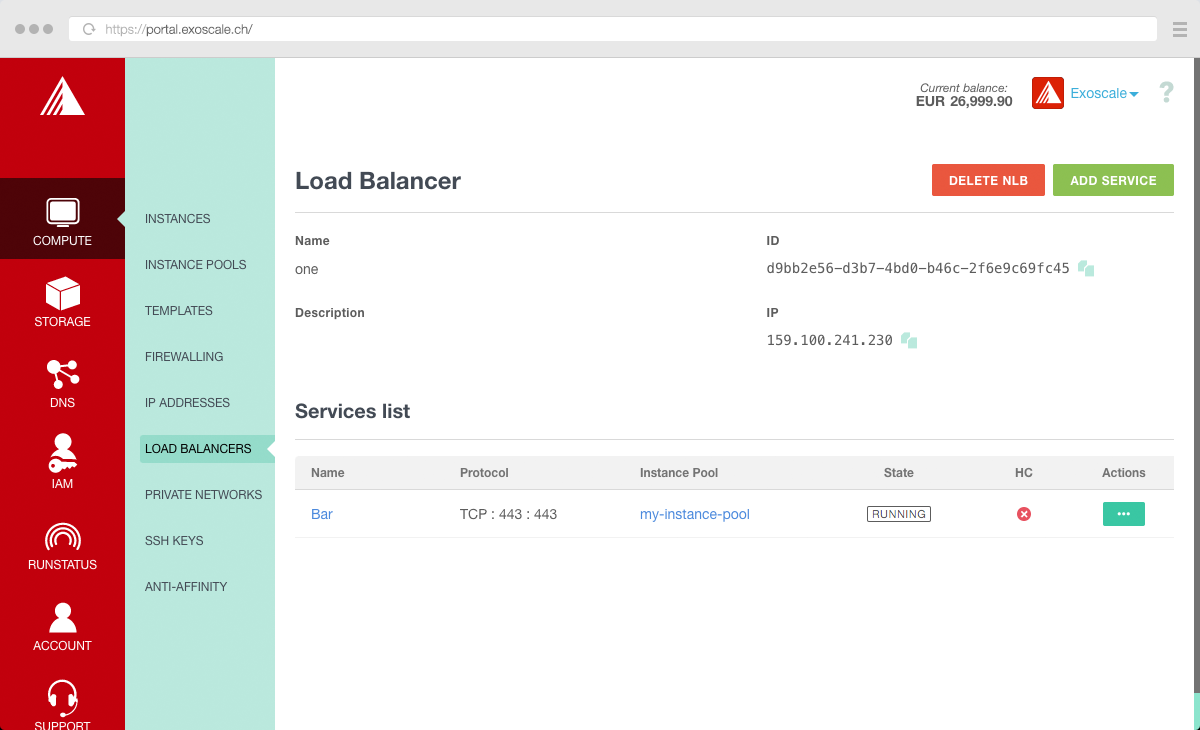The image size is (1200, 730).
Task: Click the browser address bar
Action: tap(613, 29)
